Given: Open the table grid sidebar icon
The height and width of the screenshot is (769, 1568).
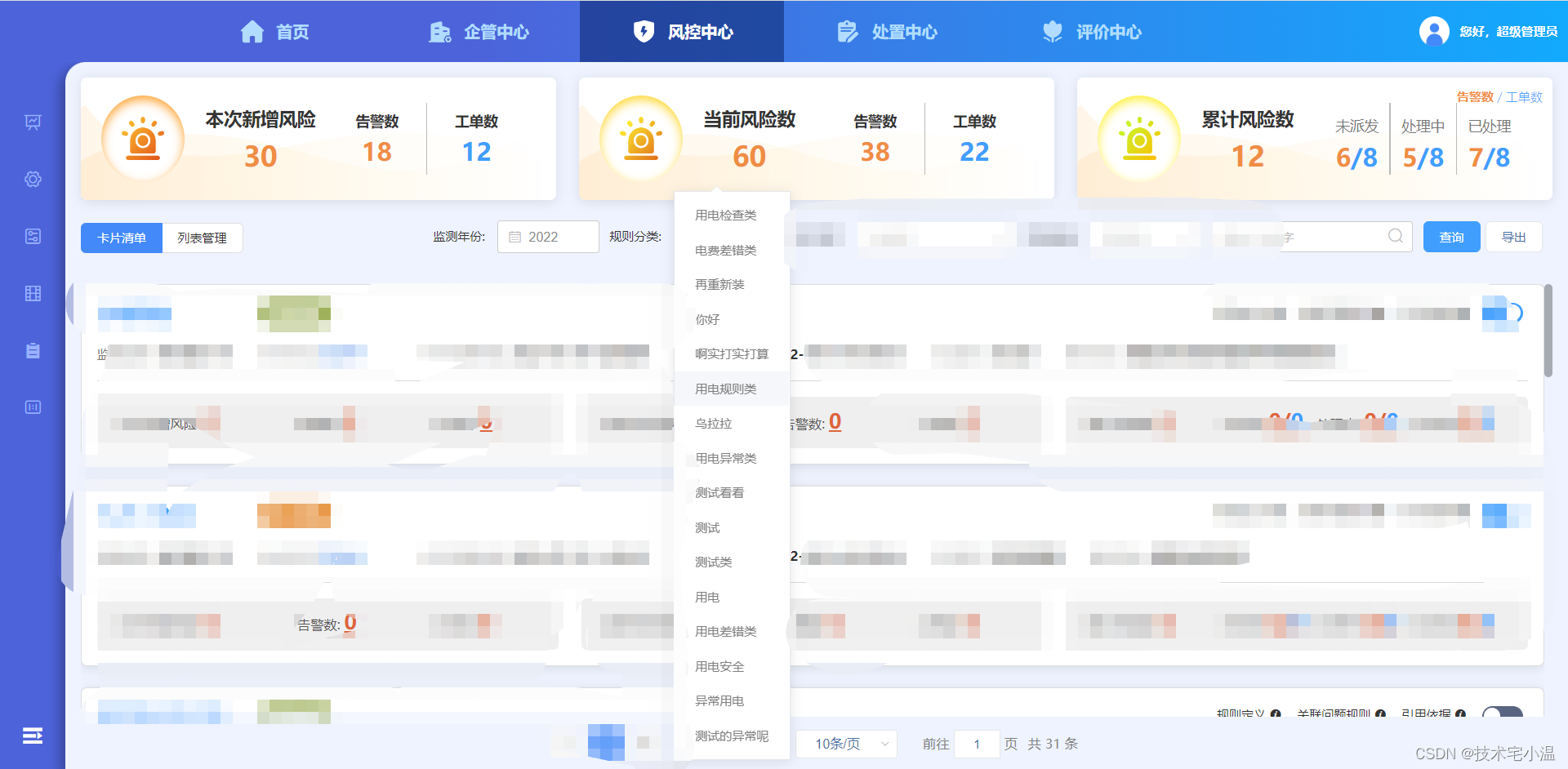Looking at the screenshot, I should coord(33,293).
